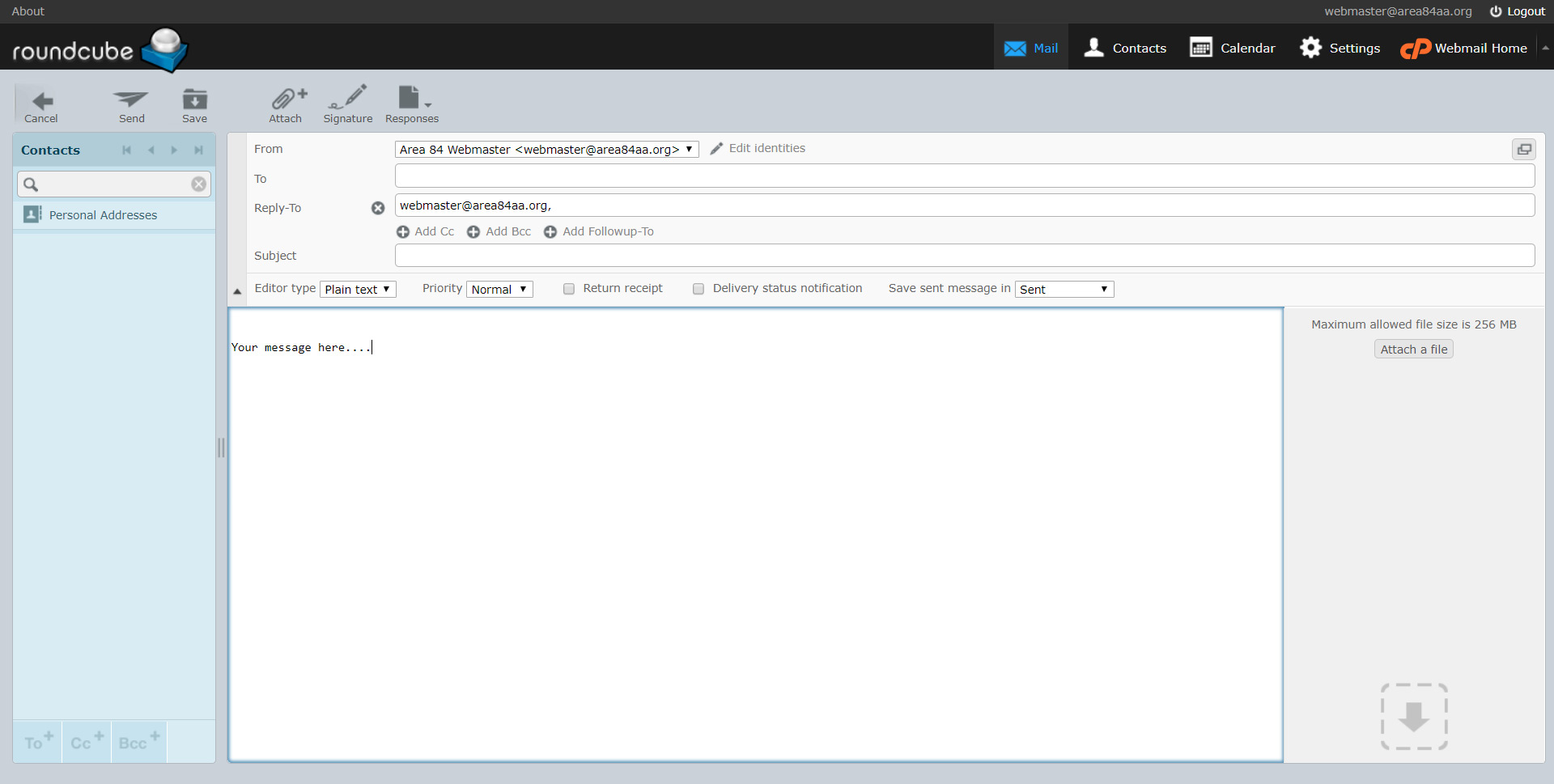Cancel composing with the back arrow

(41, 100)
